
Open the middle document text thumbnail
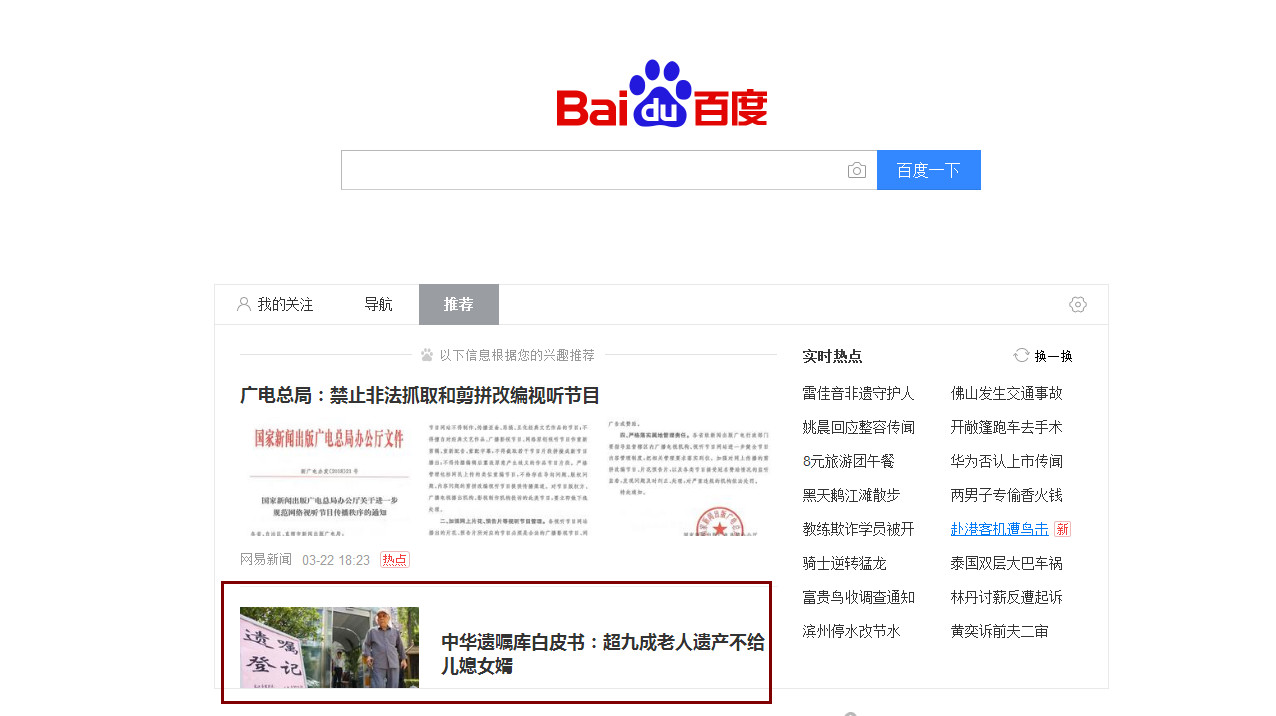pos(508,479)
